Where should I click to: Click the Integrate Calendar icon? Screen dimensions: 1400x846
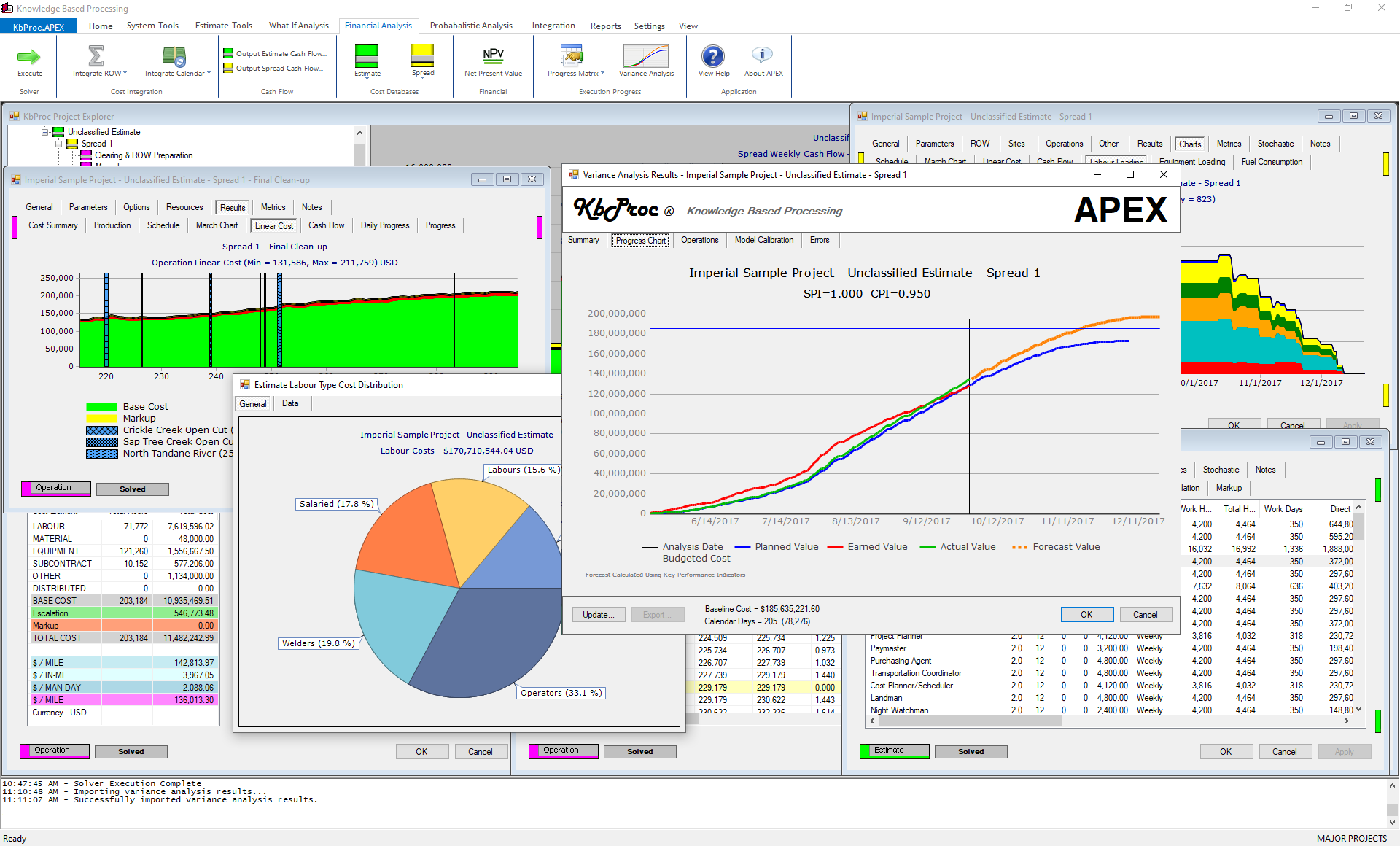[x=174, y=57]
